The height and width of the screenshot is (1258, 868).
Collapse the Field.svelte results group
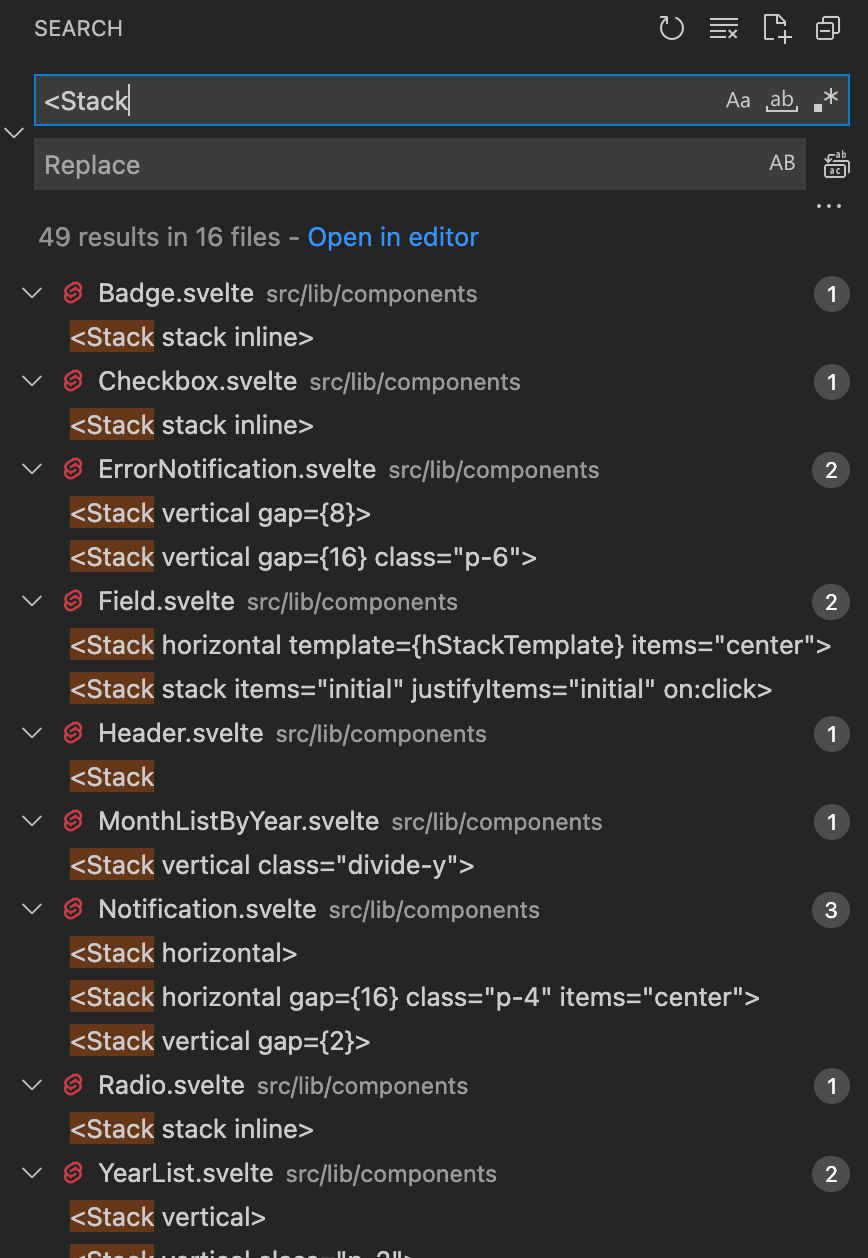31,601
